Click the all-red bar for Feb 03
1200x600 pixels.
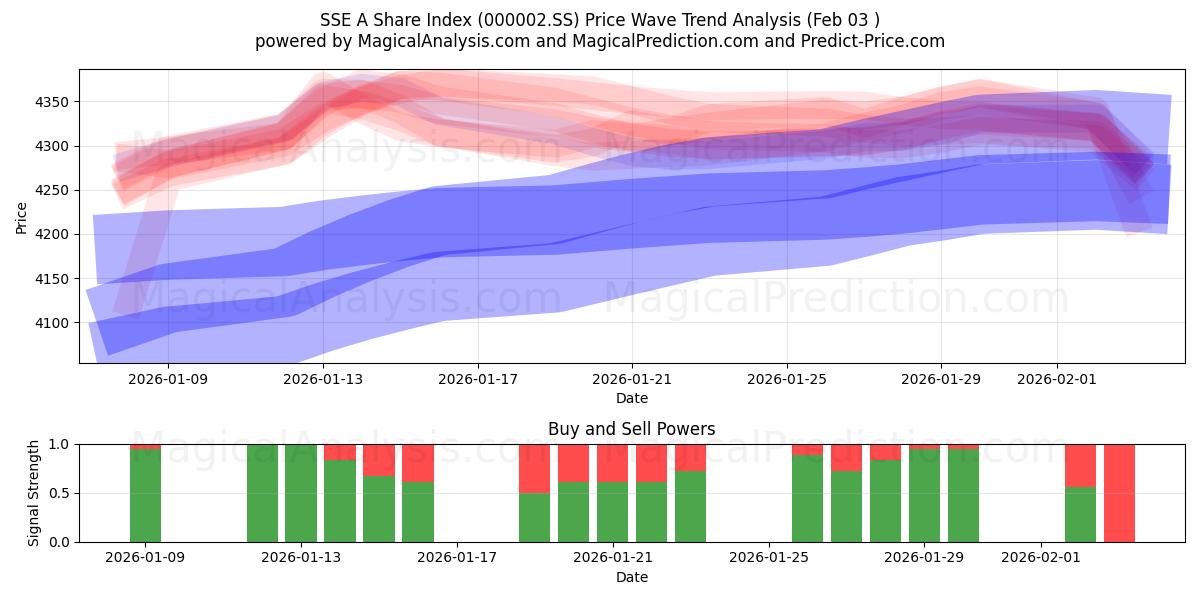[x=1119, y=493]
